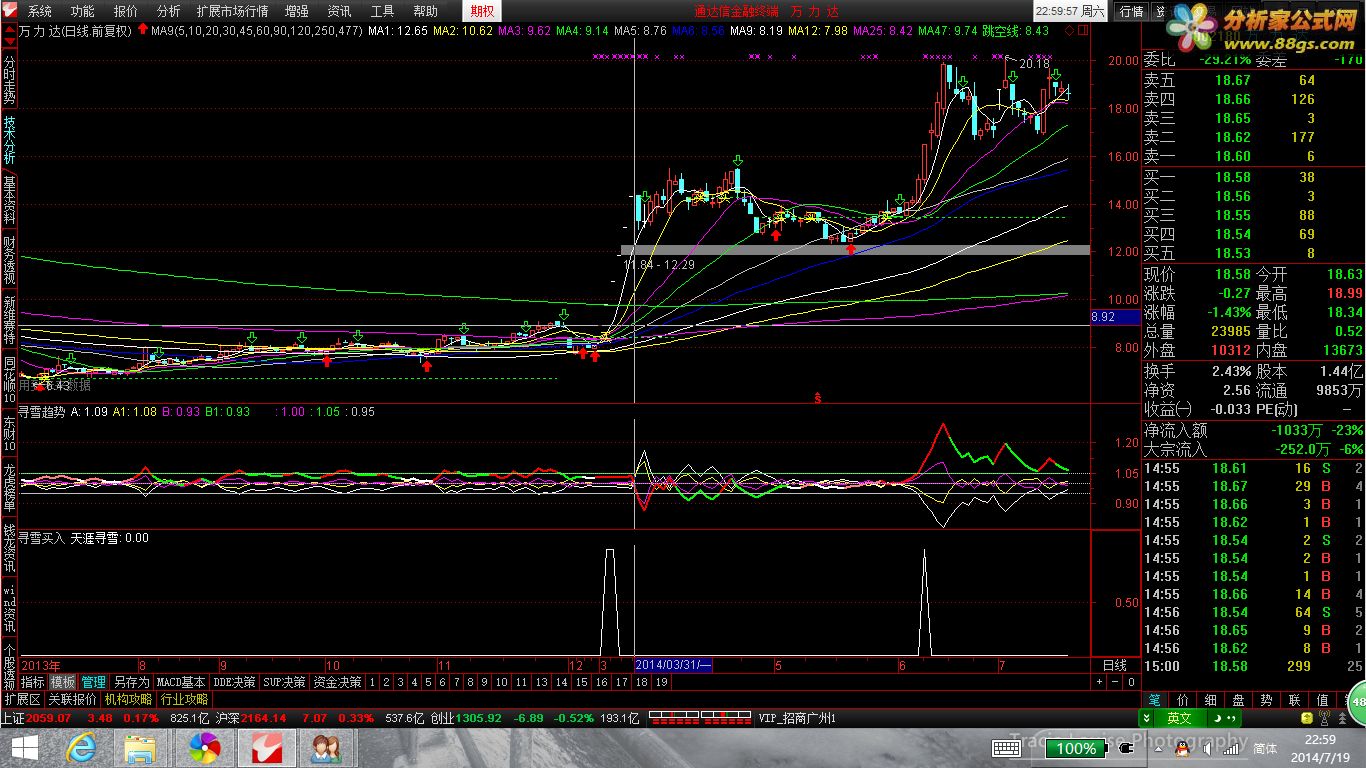Select the 笔 tab in quote panel
Image resolution: width=1366 pixels, height=768 pixels.
click(1155, 700)
